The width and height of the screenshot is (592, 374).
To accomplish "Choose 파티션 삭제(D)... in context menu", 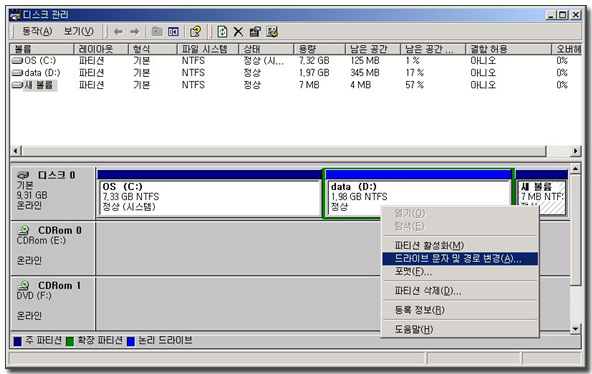I will (460, 291).
